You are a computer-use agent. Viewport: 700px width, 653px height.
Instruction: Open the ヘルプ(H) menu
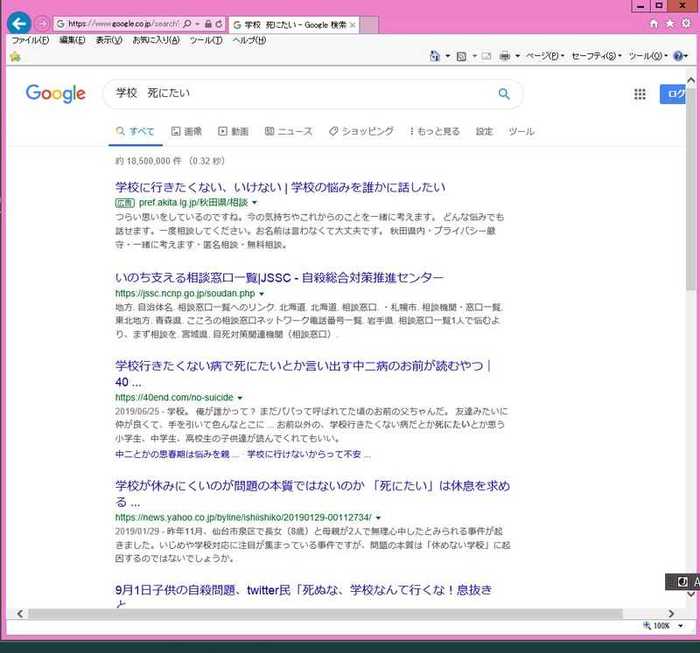point(249,40)
